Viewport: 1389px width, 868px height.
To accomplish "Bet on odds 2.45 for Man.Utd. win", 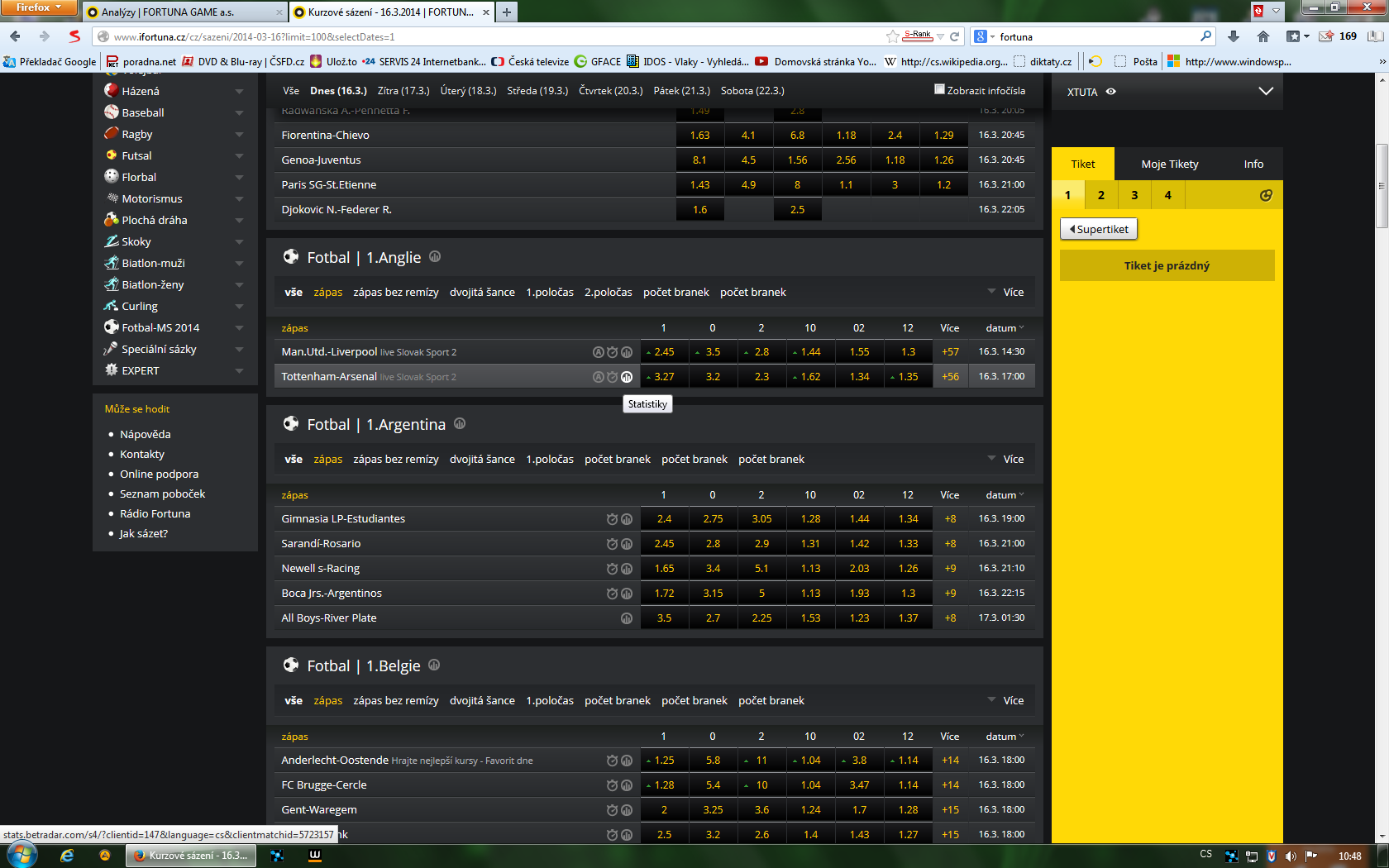I will (663, 352).
